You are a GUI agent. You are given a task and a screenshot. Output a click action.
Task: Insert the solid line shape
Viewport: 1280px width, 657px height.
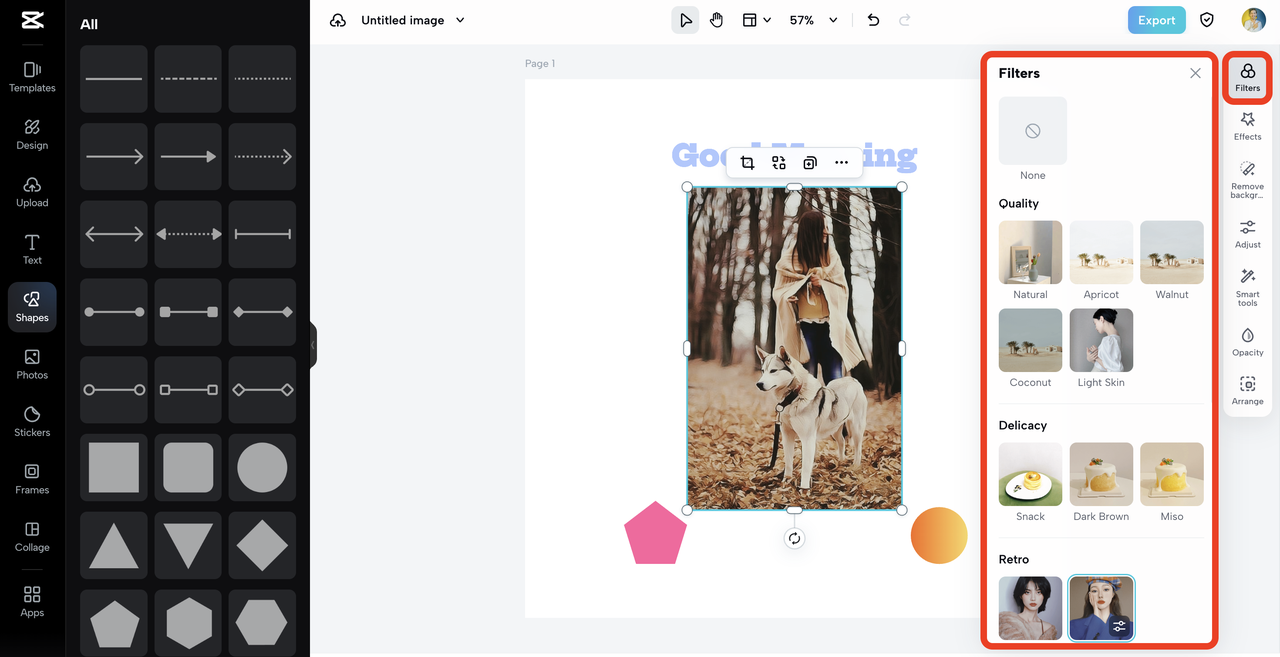(114, 79)
